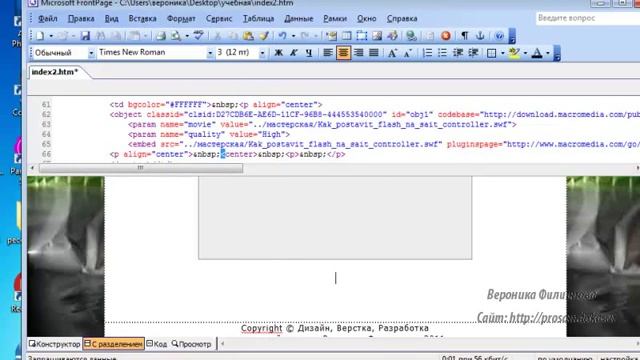
Task: Apply outside borders icon
Action: 492,53
